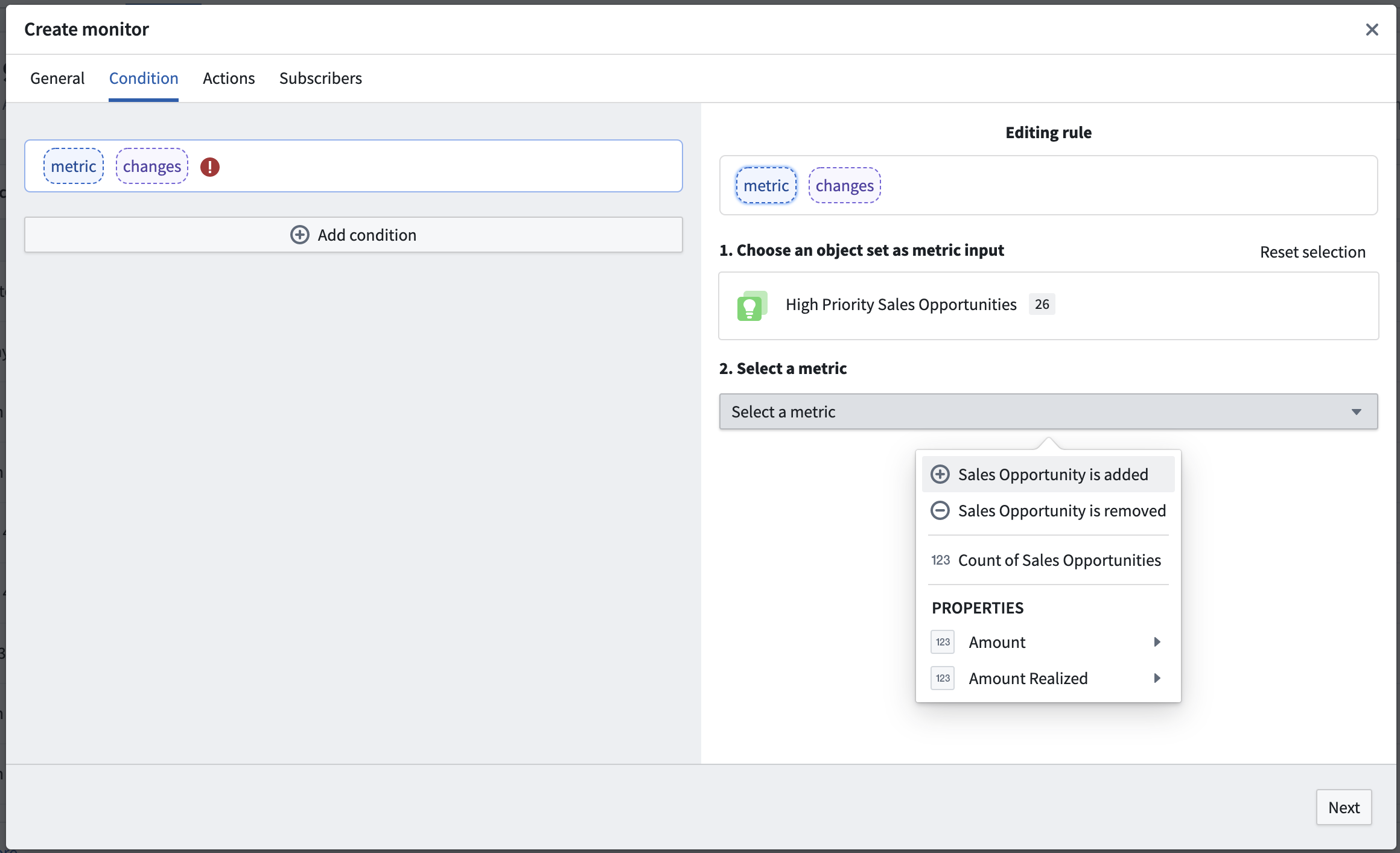
Task: Click the Add condition button
Action: tap(354, 235)
